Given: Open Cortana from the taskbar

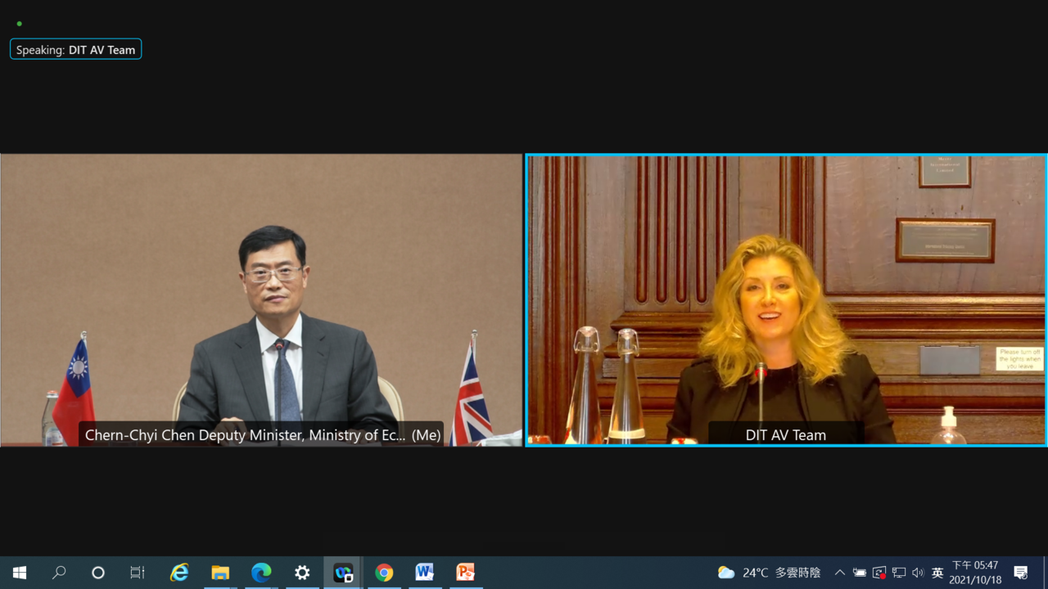Looking at the screenshot, I should coord(98,573).
